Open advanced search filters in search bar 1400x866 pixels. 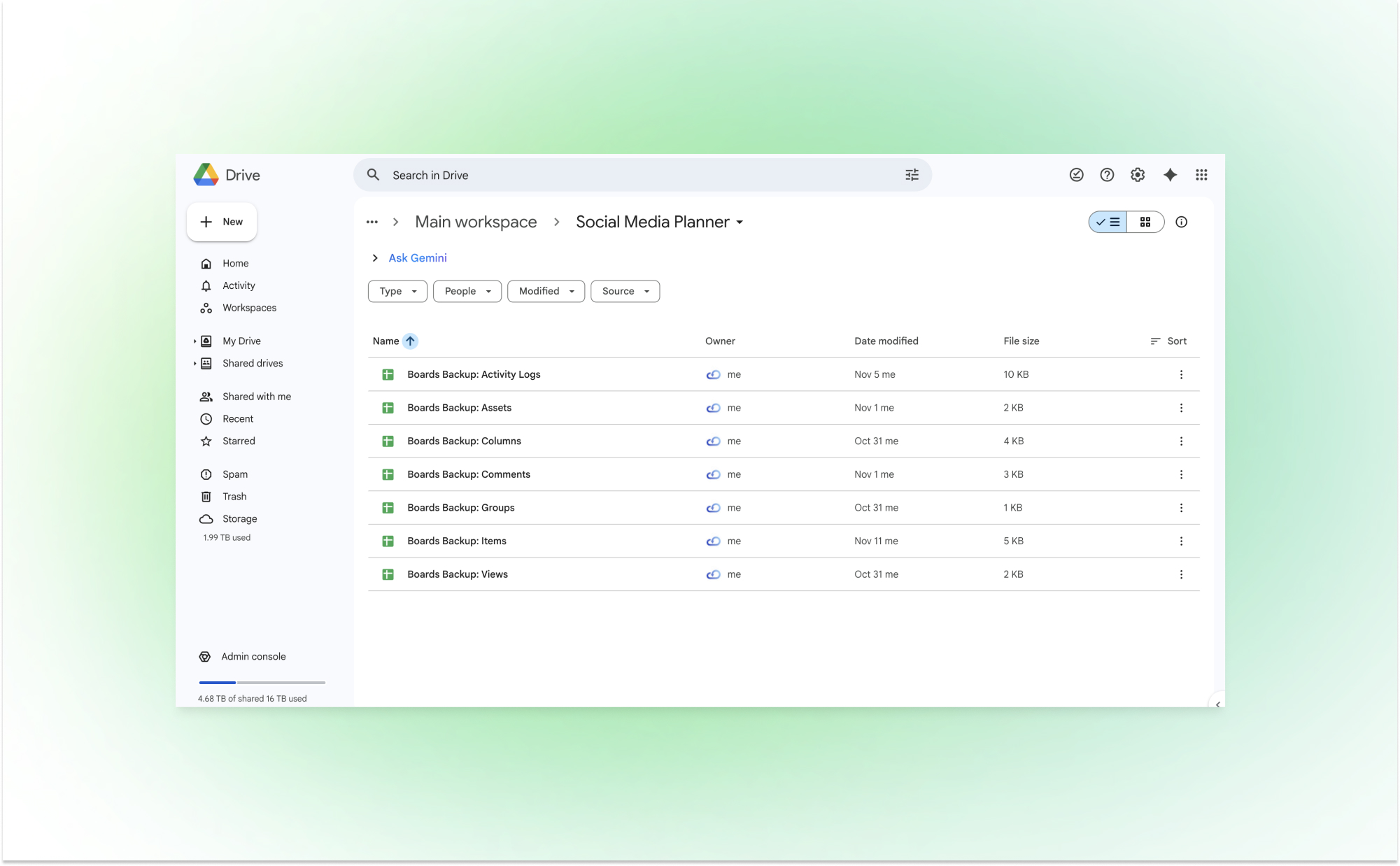[912, 175]
